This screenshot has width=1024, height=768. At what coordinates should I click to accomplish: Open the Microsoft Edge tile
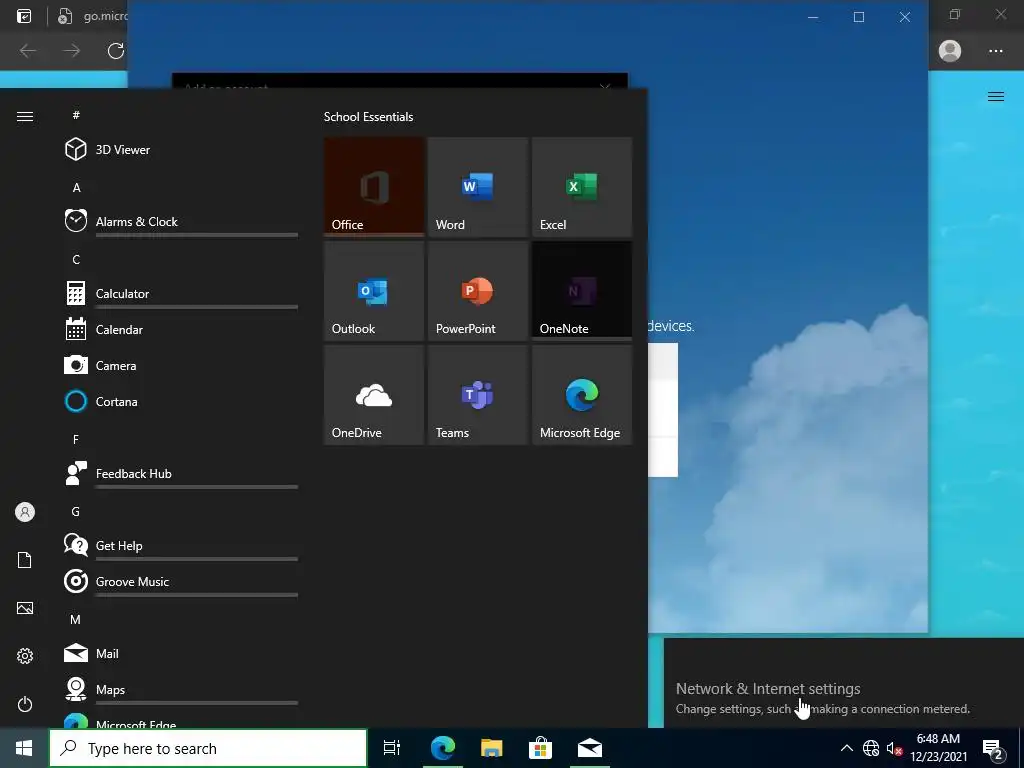tap(582, 395)
